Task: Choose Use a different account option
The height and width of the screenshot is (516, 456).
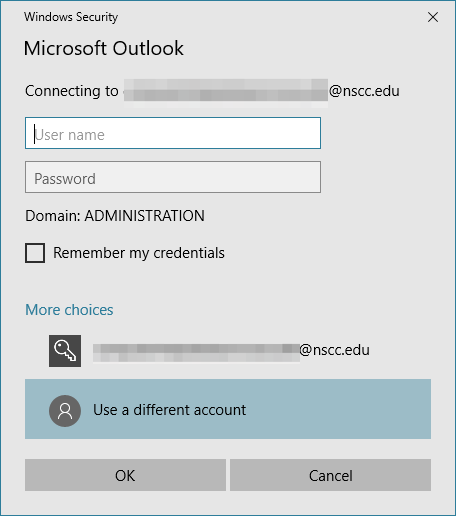Action: click(x=228, y=409)
